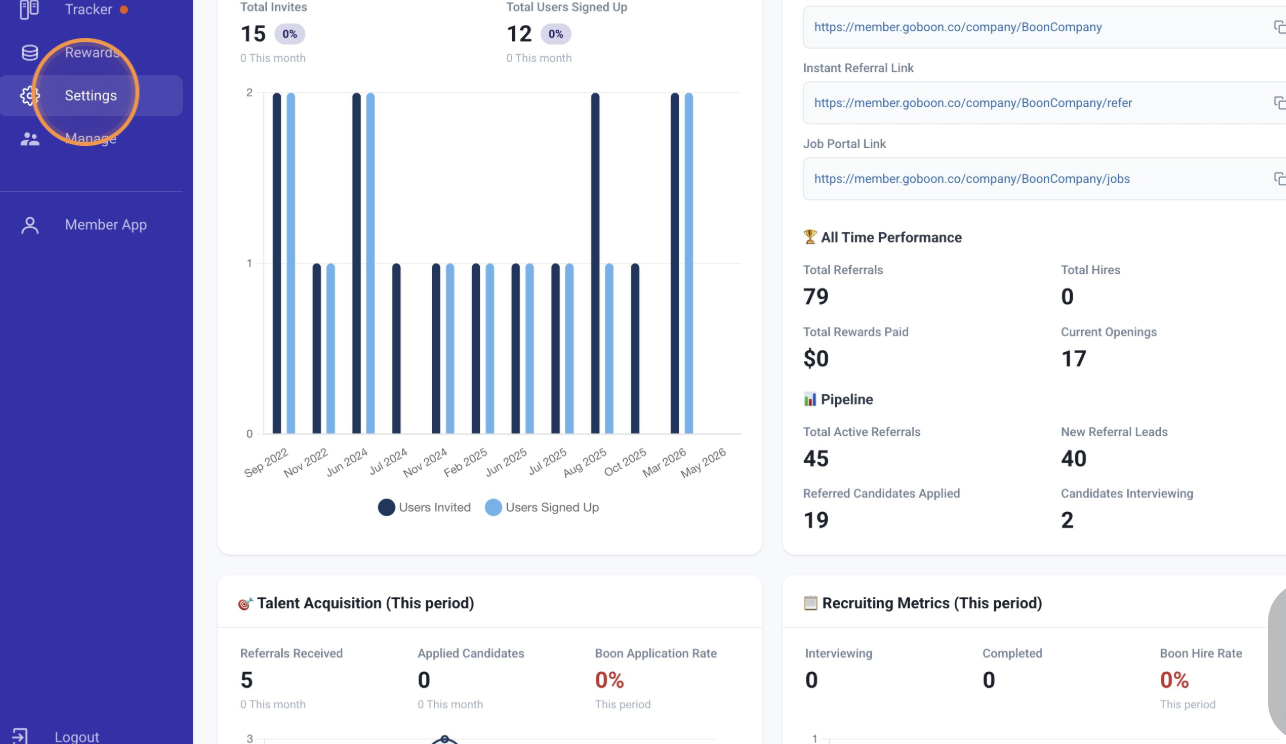
Task: Click the Rewards database icon
Action: (30, 53)
